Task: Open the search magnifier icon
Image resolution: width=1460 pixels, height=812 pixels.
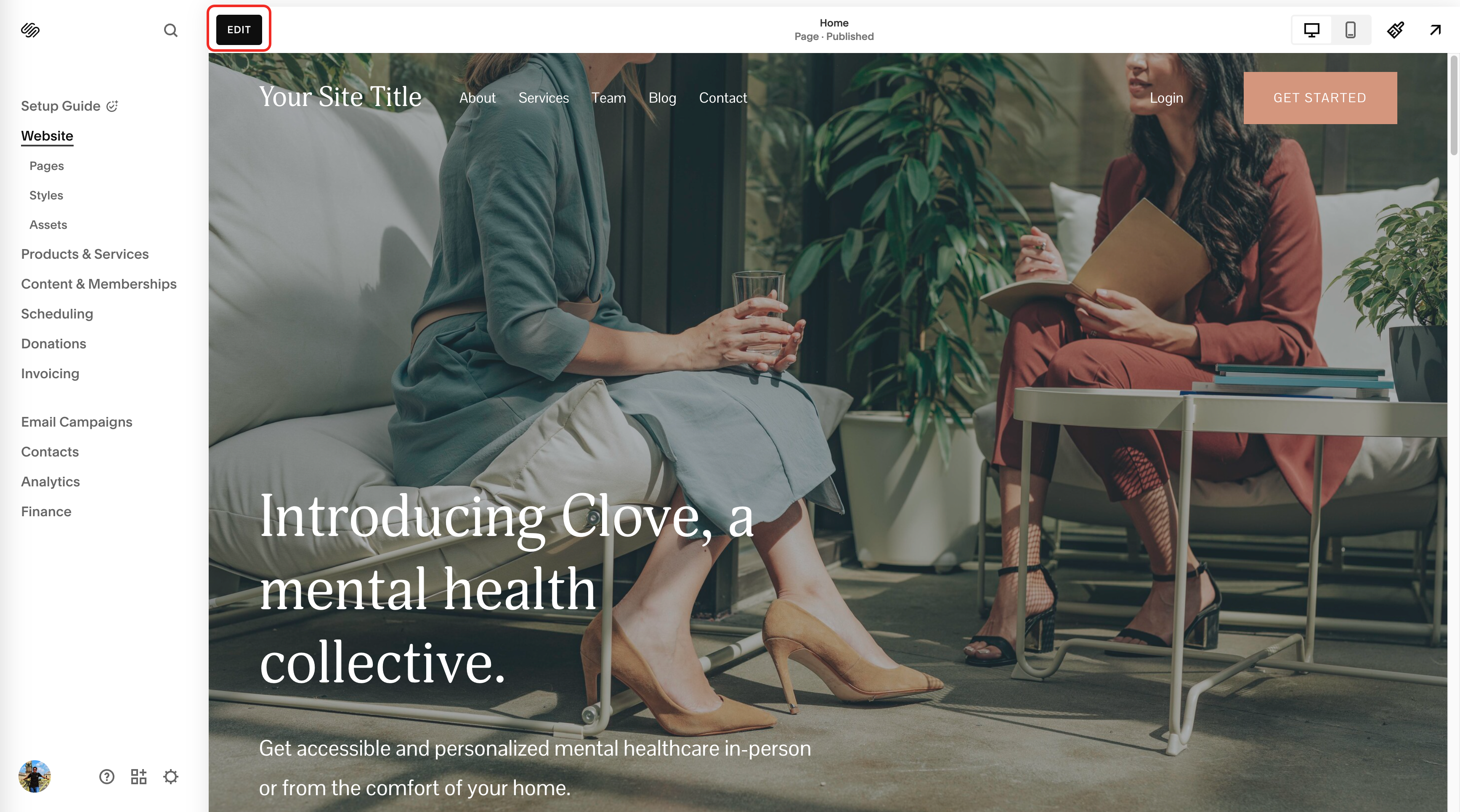Action: coord(170,30)
